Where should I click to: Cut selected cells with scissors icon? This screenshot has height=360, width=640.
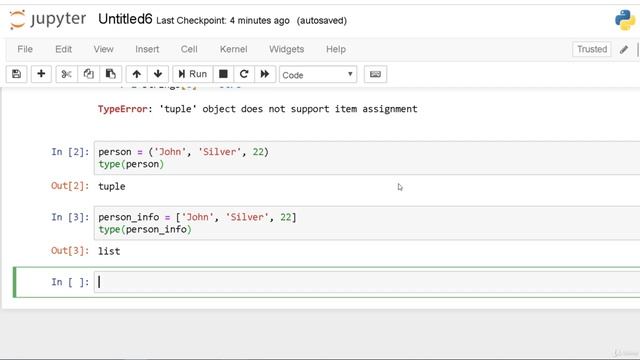[66, 74]
